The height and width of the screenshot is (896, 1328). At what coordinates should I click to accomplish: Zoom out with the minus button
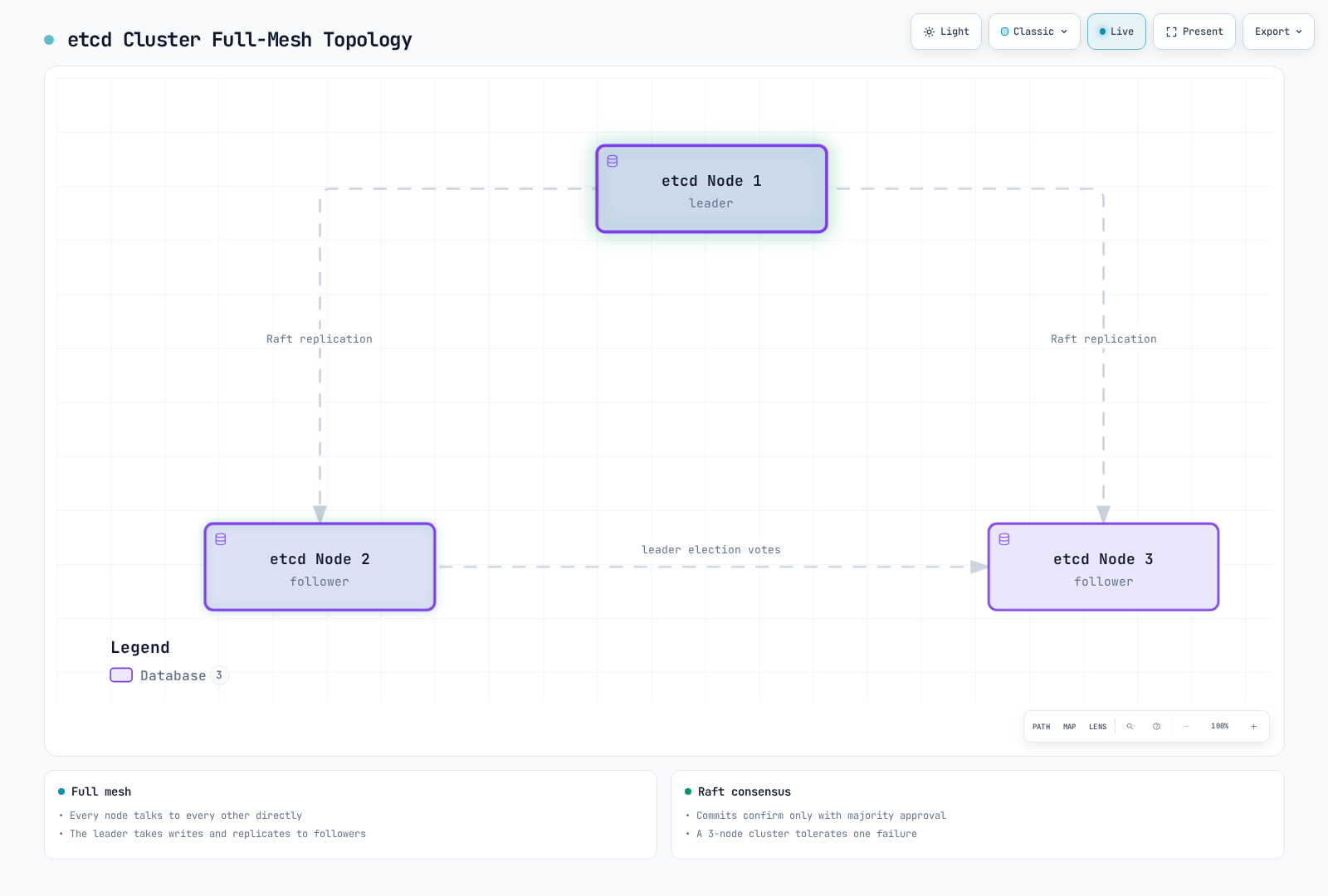tap(1186, 727)
